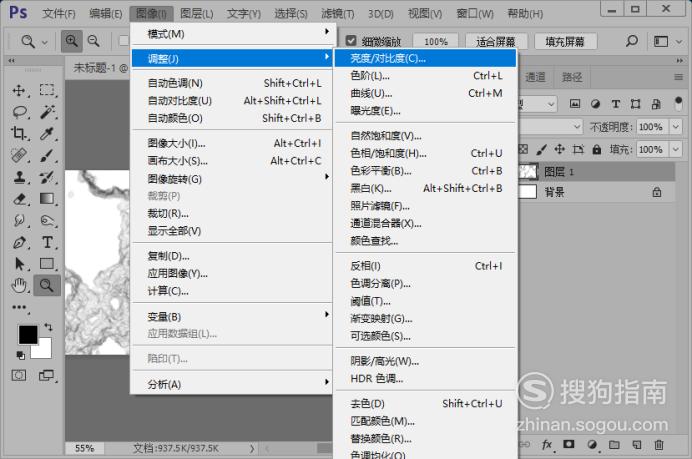Screen dimensions: 692x459
Task: Filter layers by type T icon
Action: [x=616, y=104]
